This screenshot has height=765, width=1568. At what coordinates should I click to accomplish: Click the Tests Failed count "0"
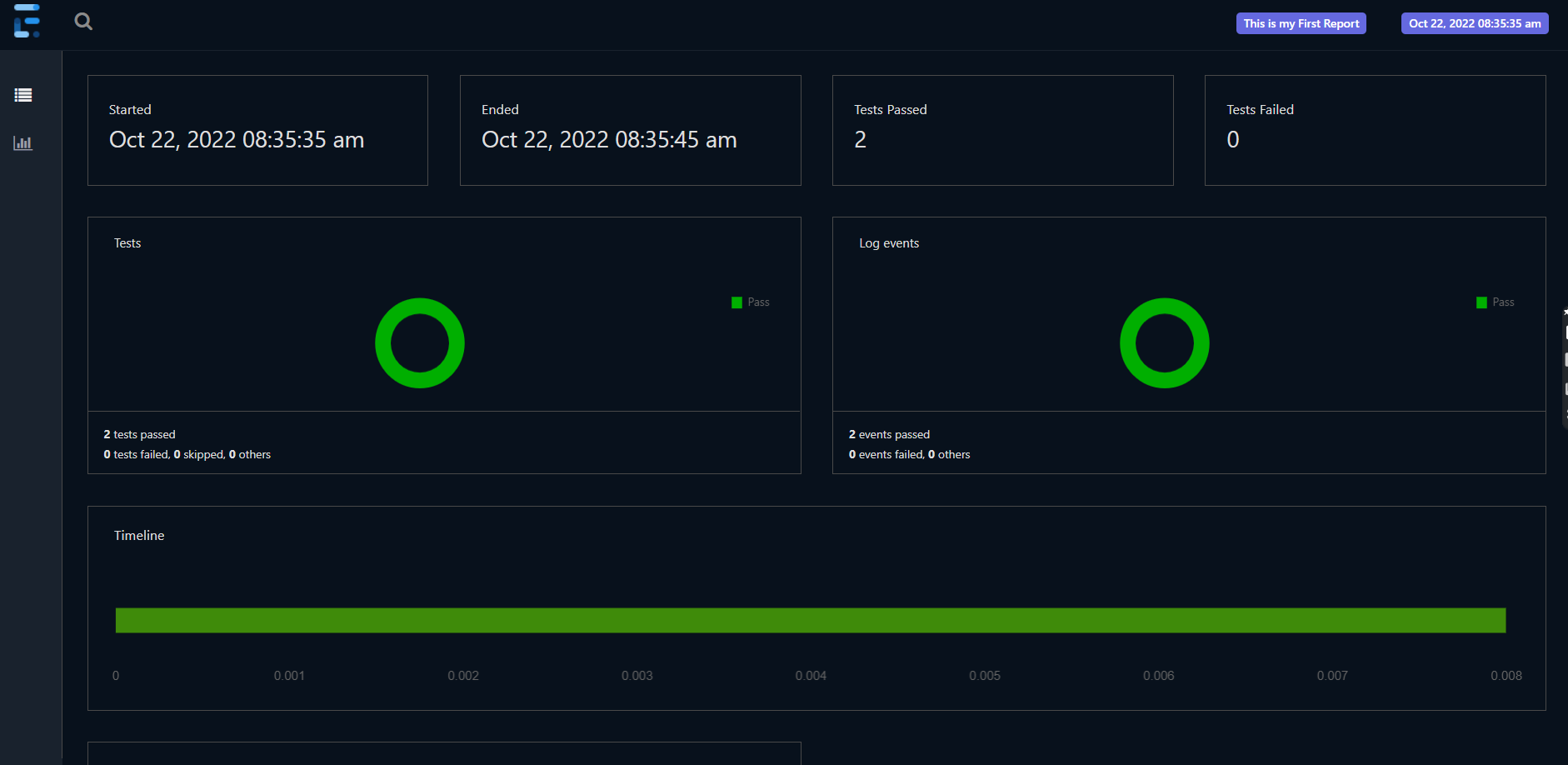1233,139
